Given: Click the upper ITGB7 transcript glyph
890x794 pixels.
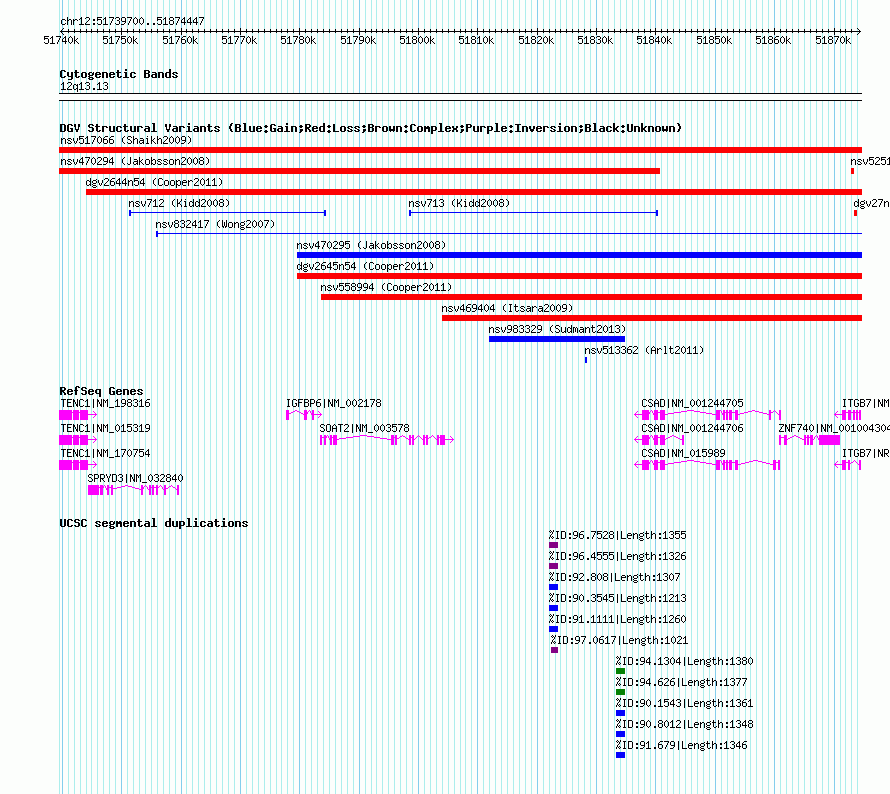Looking at the screenshot, I should (848, 415).
